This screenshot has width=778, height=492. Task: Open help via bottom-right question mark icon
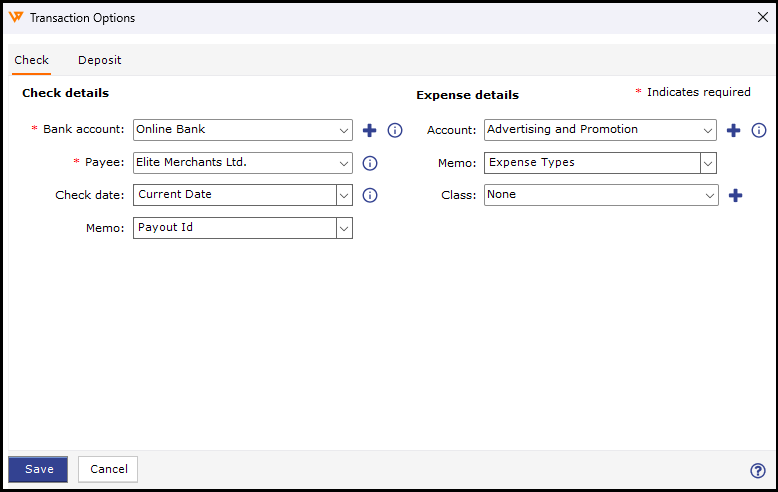click(758, 471)
